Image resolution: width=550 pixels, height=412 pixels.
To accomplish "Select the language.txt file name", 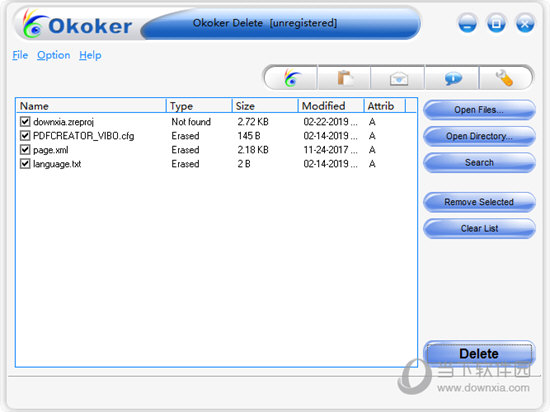I will coord(57,164).
